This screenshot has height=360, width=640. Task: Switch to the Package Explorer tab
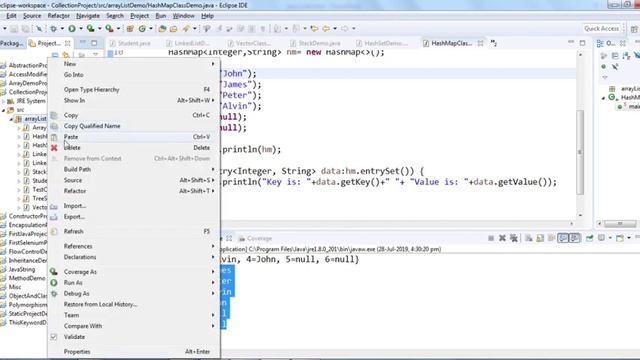(11, 43)
